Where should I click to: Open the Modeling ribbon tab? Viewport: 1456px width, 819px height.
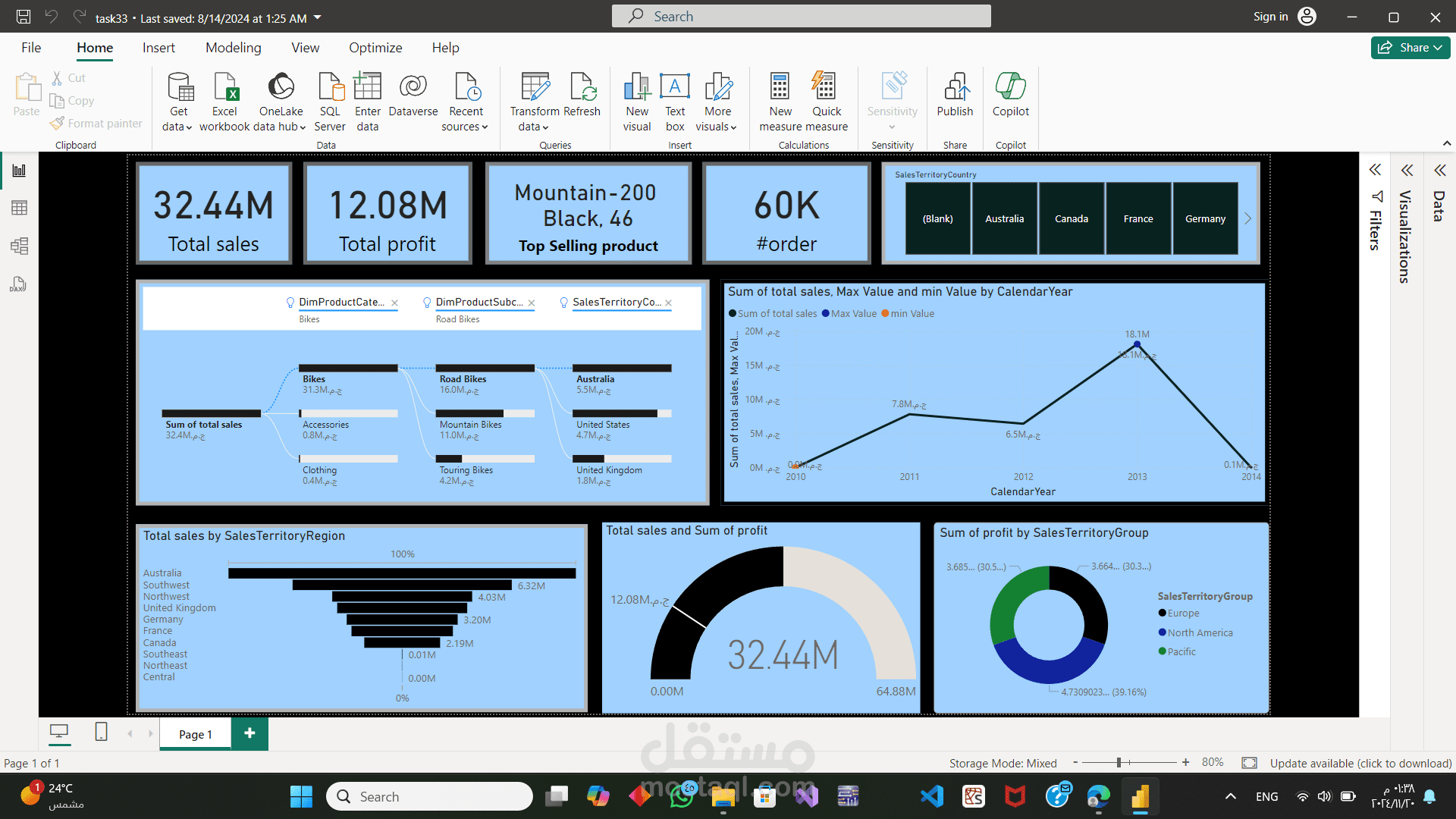(x=233, y=47)
